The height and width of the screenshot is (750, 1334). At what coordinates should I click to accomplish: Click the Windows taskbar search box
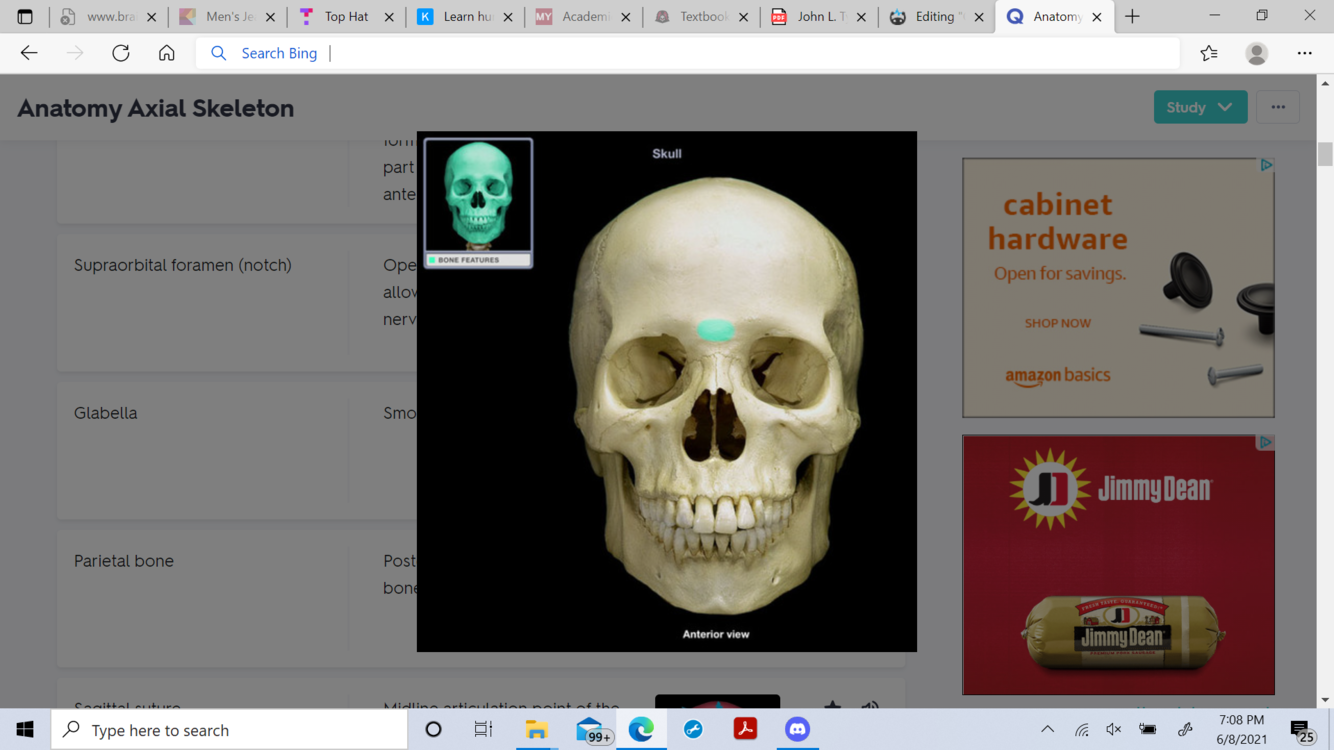pos(229,730)
